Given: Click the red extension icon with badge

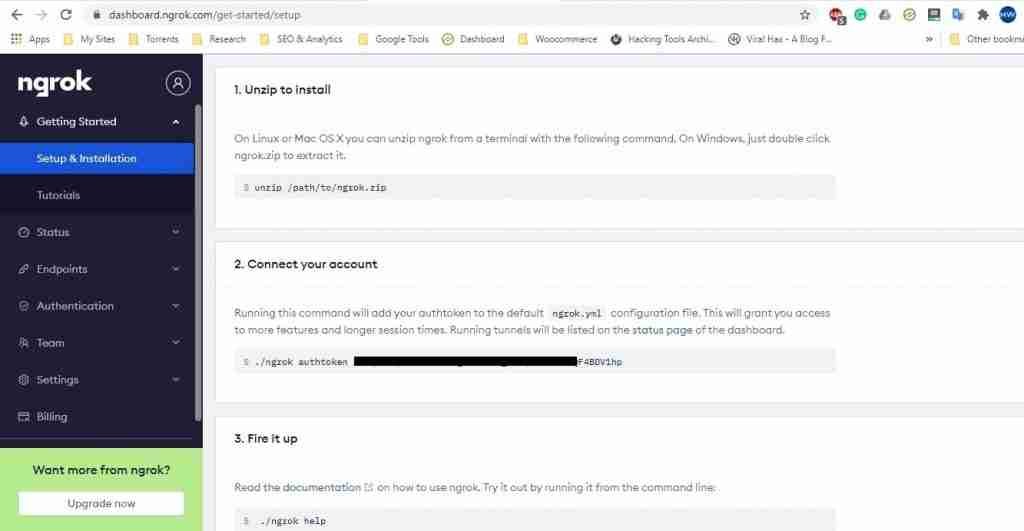Looking at the screenshot, I should tap(836, 15).
